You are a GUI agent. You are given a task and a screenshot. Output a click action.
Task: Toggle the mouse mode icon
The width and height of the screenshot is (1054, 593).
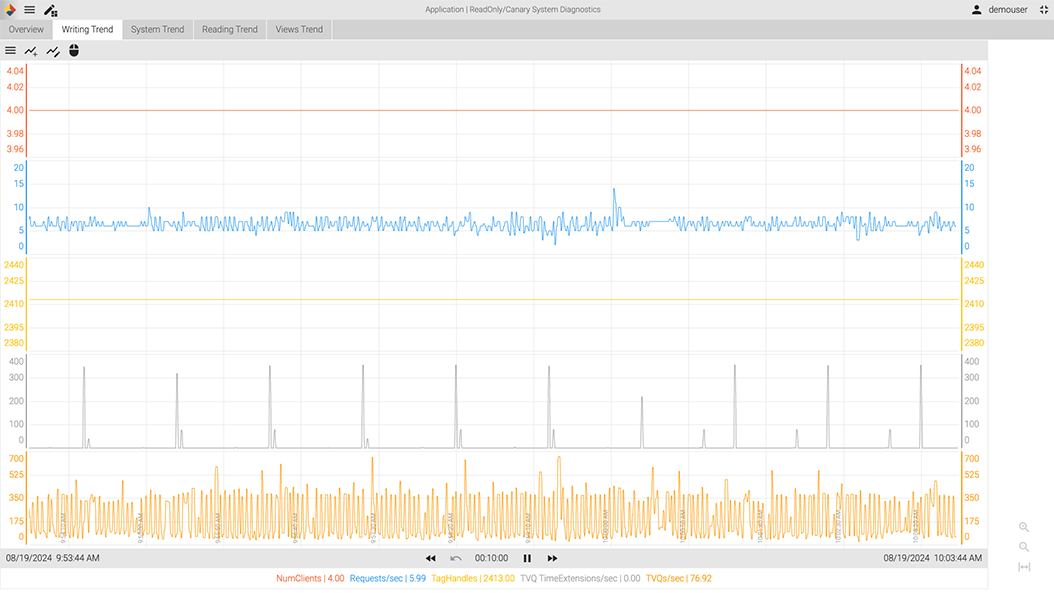point(74,51)
